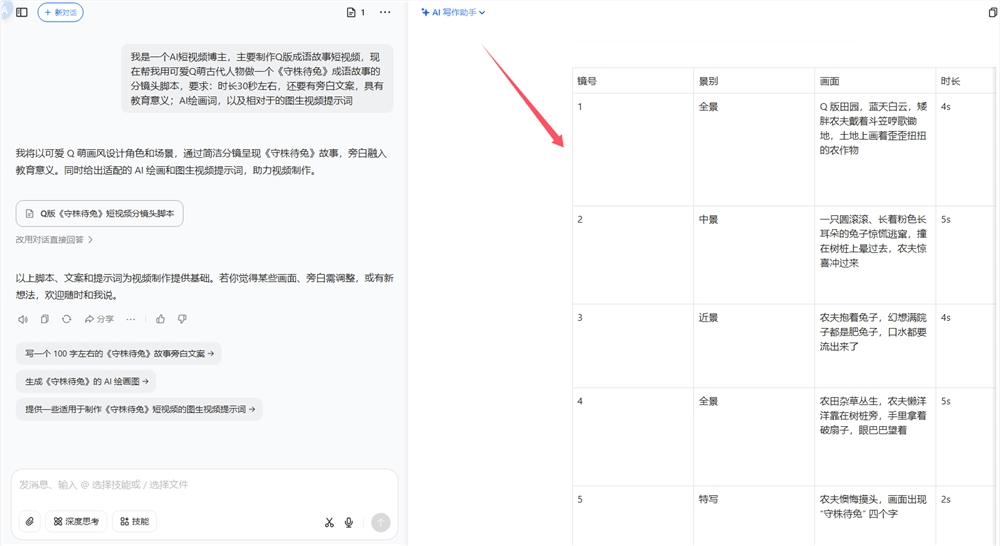
Task: Click the regenerate response icon
Action: (66, 319)
